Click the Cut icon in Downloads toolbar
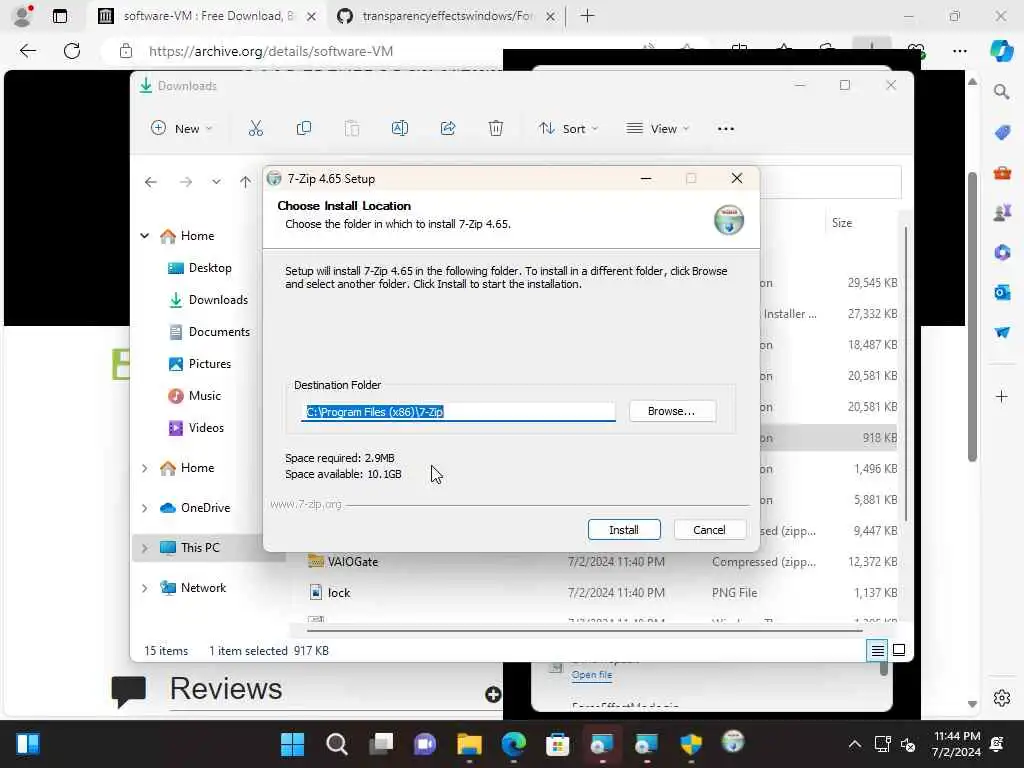1024x768 pixels. point(255,129)
